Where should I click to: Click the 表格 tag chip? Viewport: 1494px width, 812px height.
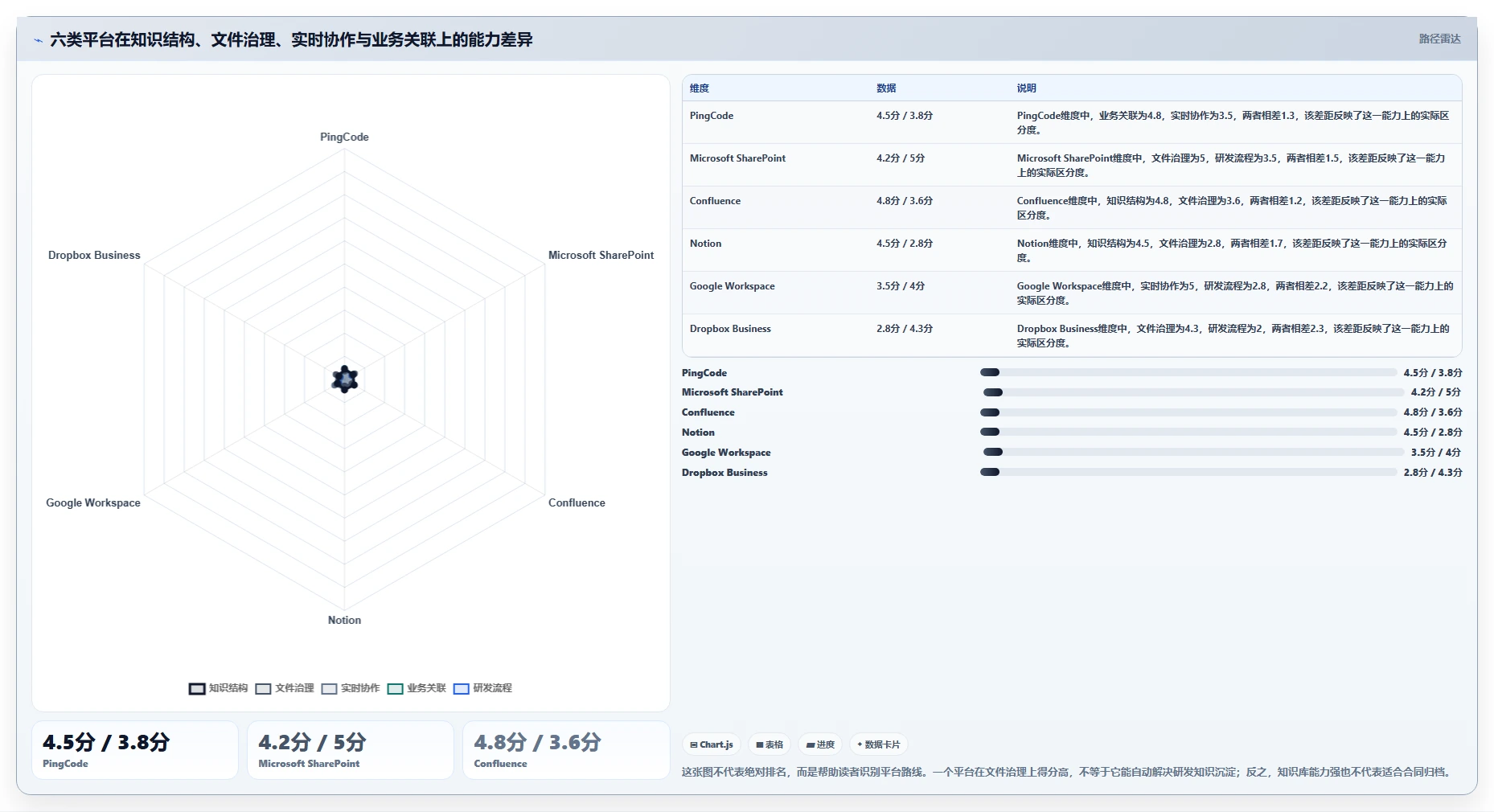[770, 744]
